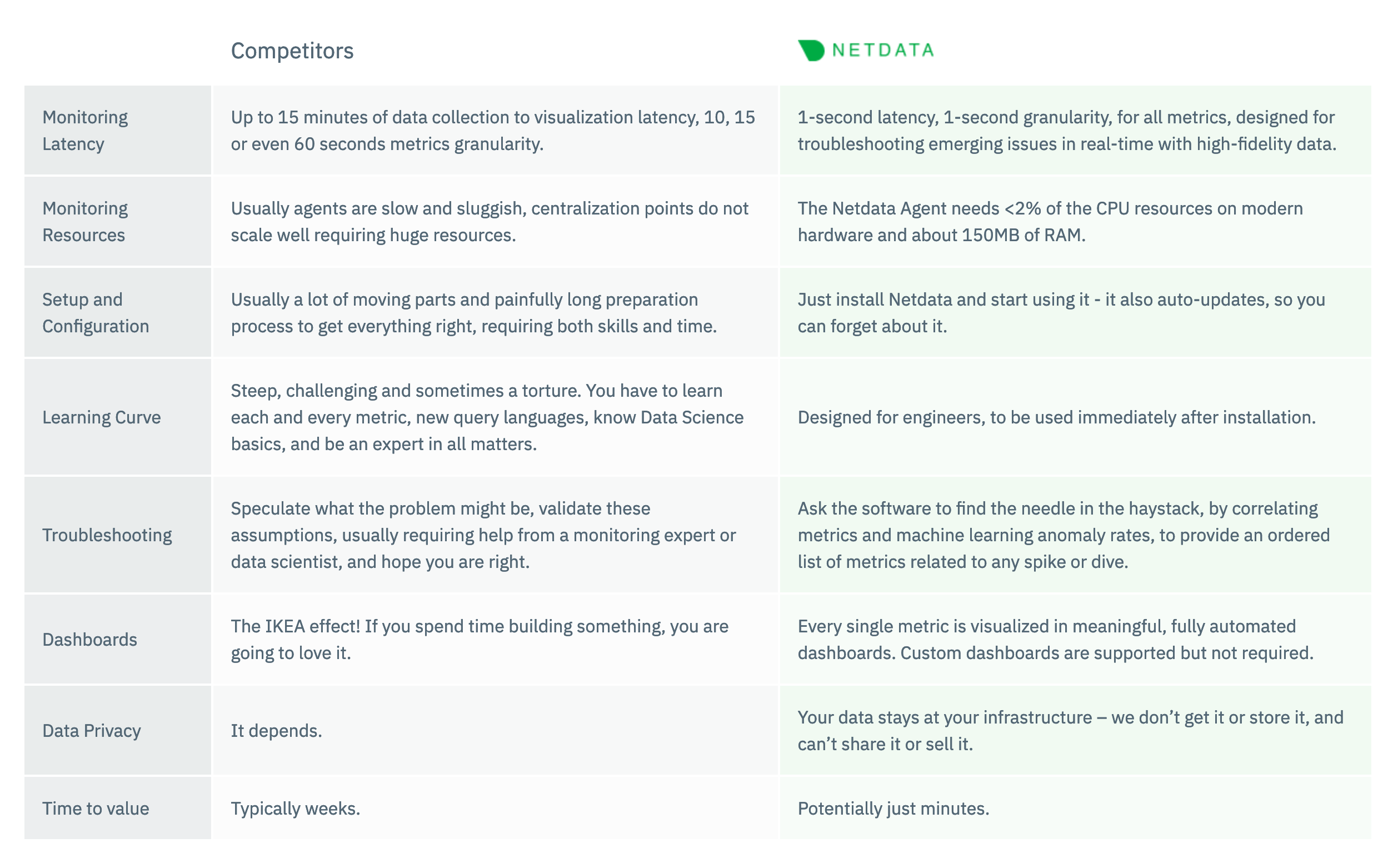Select the "Designed for engineers" cell text
The height and width of the screenshot is (868, 1398).
1056,417
